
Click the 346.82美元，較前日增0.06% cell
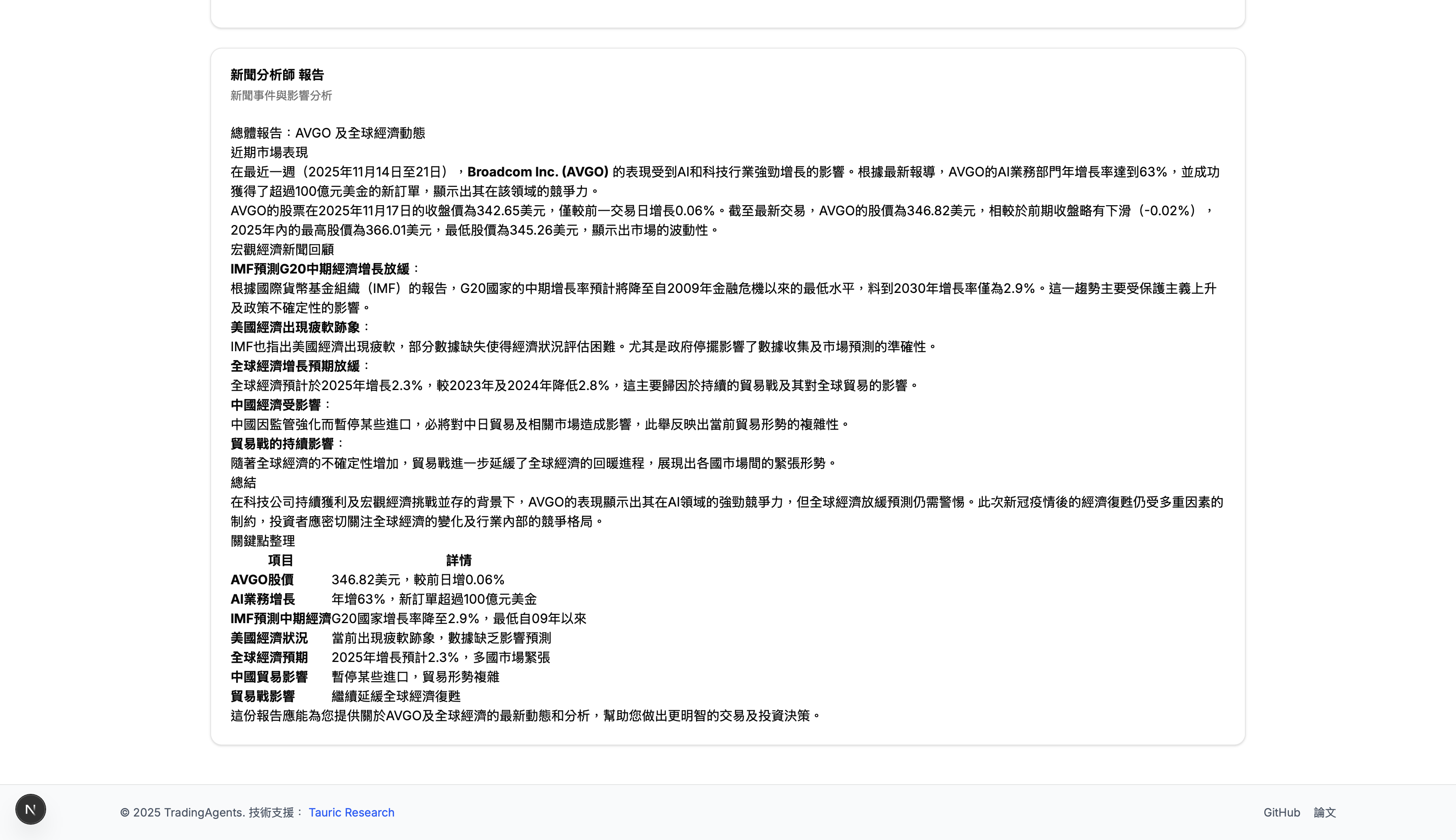tap(418, 580)
